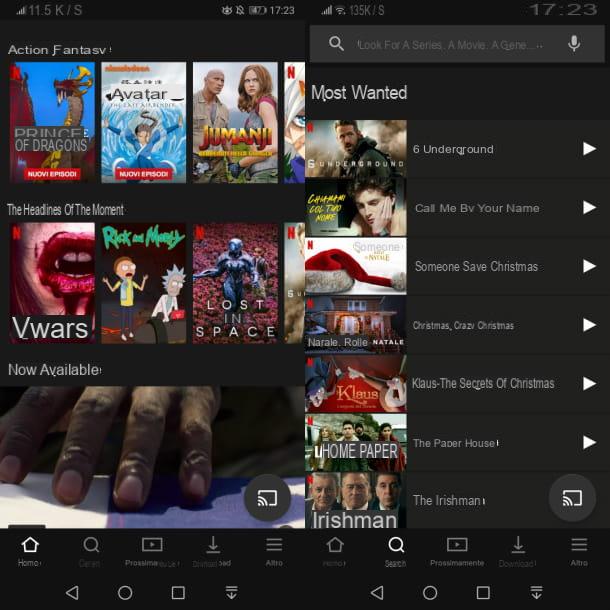Select 'The Paper House' title
This screenshot has width=610, height=610.
click(455, 443)
